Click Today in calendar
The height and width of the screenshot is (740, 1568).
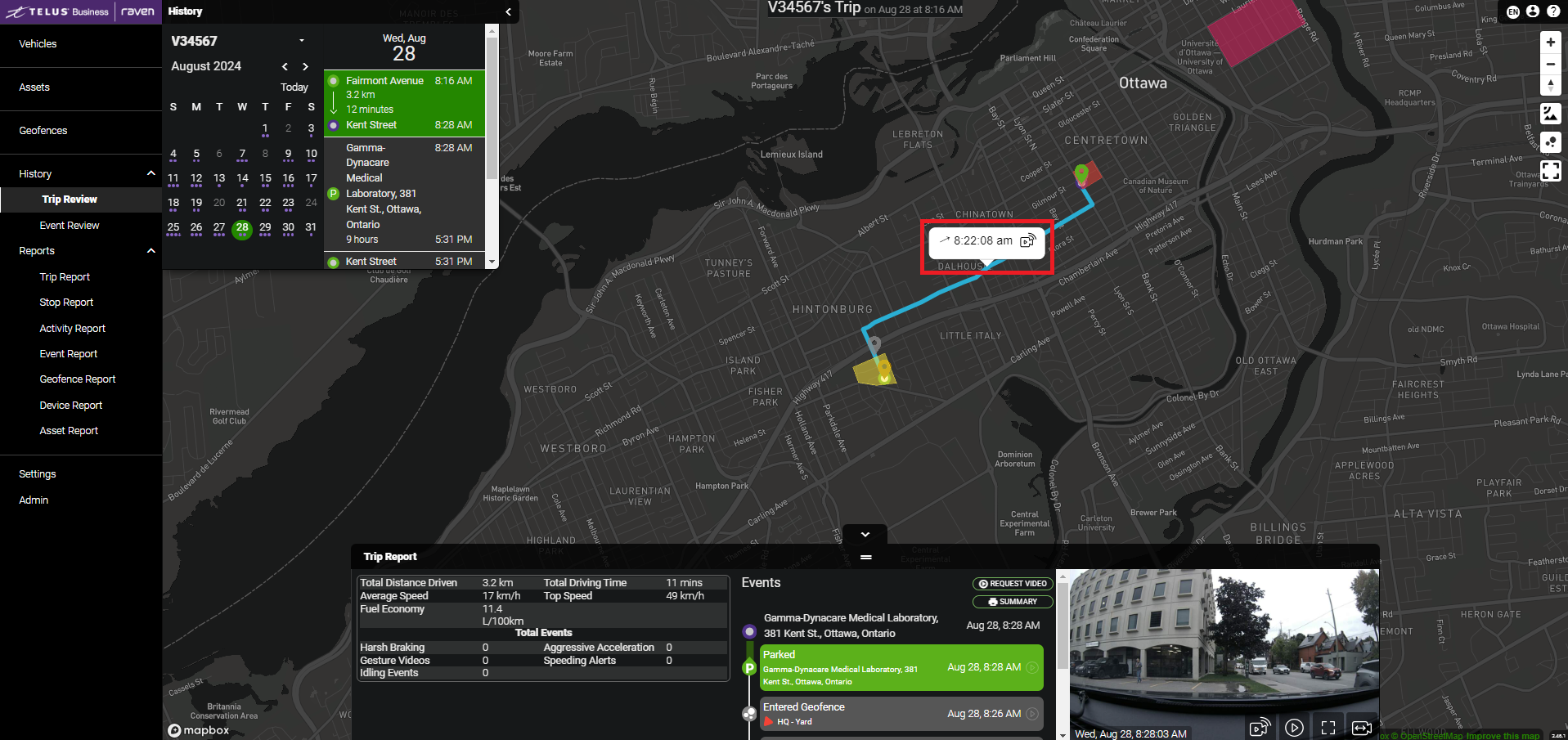(294, 87)
